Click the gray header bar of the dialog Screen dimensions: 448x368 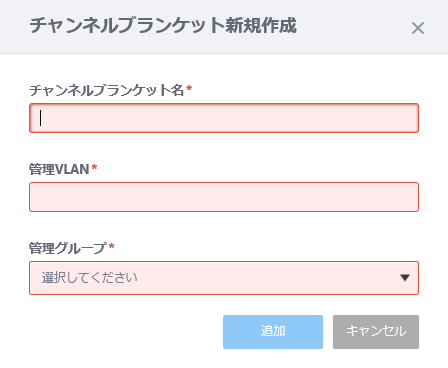[350, 27]
